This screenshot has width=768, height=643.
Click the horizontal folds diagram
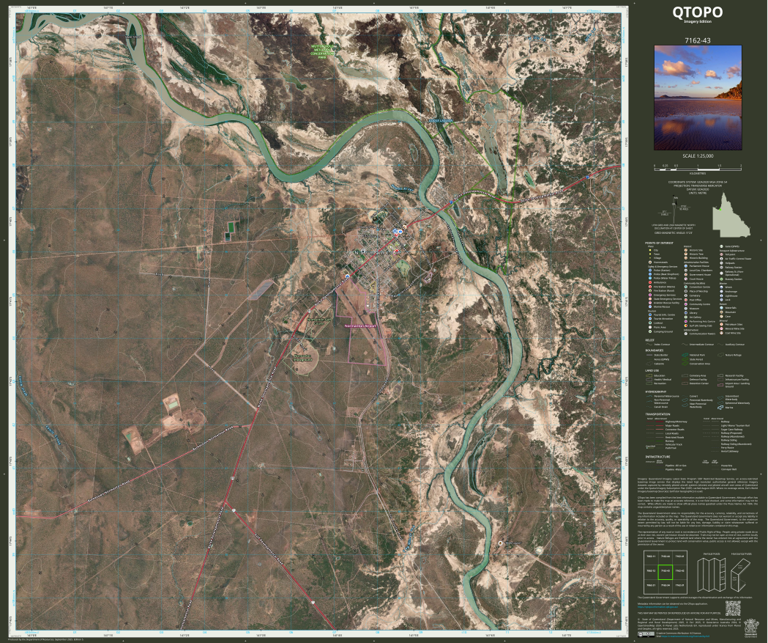(x=740, y=575)
